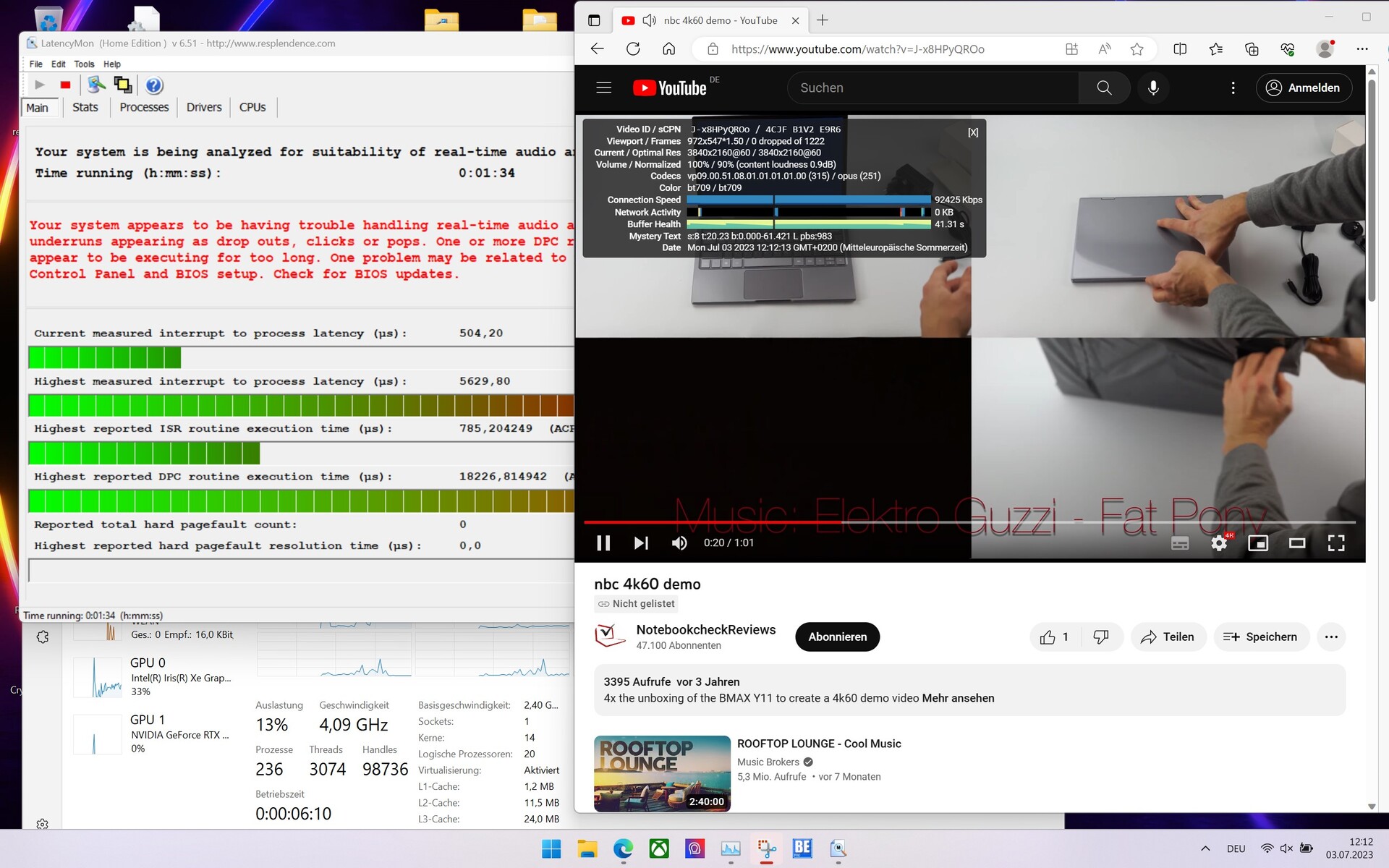Click the LatencyMon help question mark icon
The image size is (1389, 868).
pos(153,85)
